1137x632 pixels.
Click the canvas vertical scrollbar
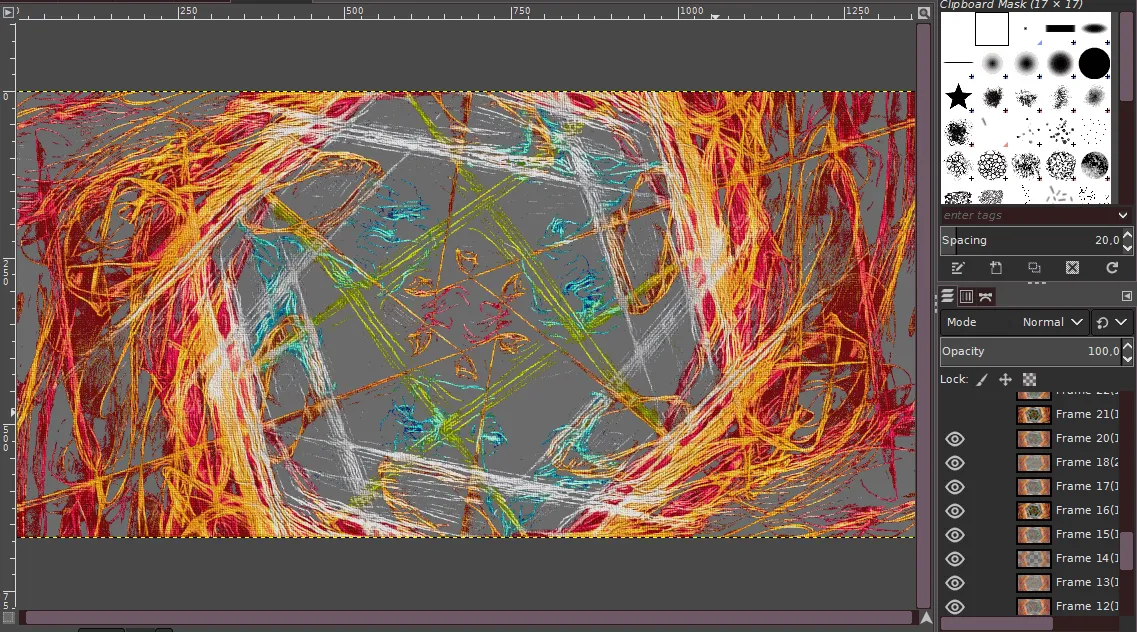(924, 315)
